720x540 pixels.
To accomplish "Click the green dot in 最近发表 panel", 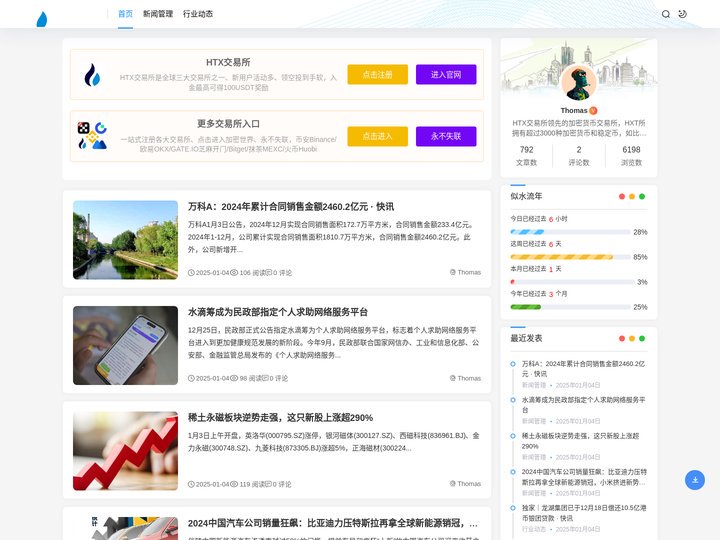I will [642, 338].
